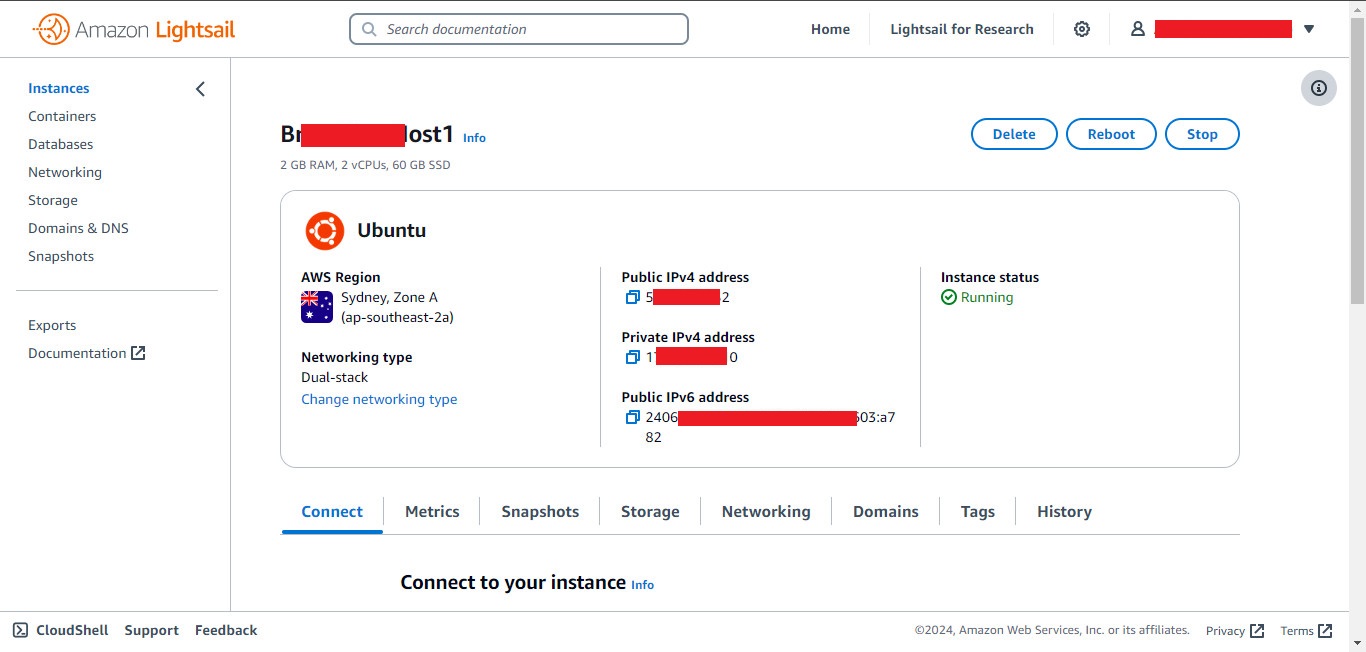The height and width of the screenshot is (652, 1366).
Task: Click the Ubuntu blueprint icon
Action: pyautogui.click(x=324, y=229)
